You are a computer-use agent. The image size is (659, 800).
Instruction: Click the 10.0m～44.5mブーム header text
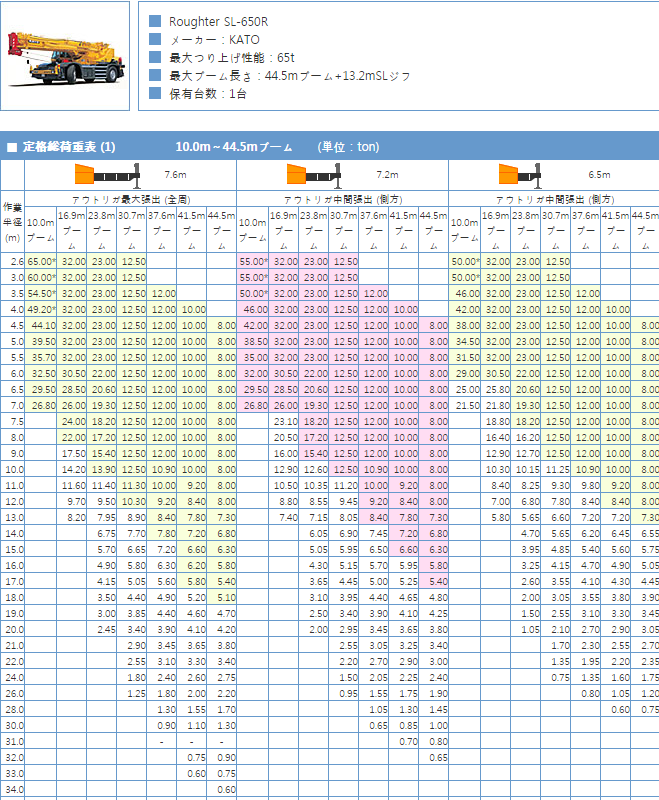pyautogui.click(x=234, y=147)
